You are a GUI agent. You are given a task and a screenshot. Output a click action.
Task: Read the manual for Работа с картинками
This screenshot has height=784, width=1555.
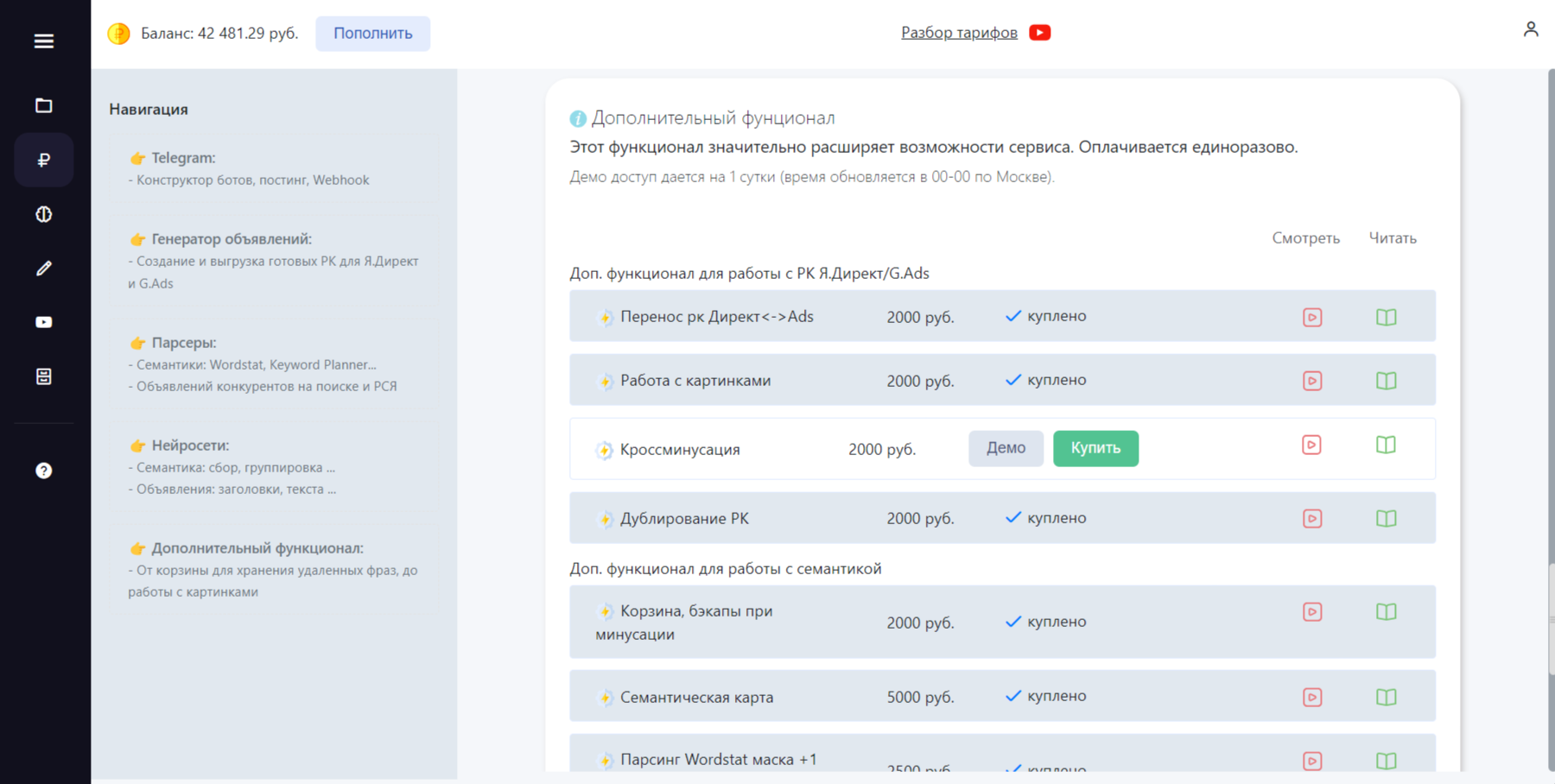click(x=1387, y=381)
